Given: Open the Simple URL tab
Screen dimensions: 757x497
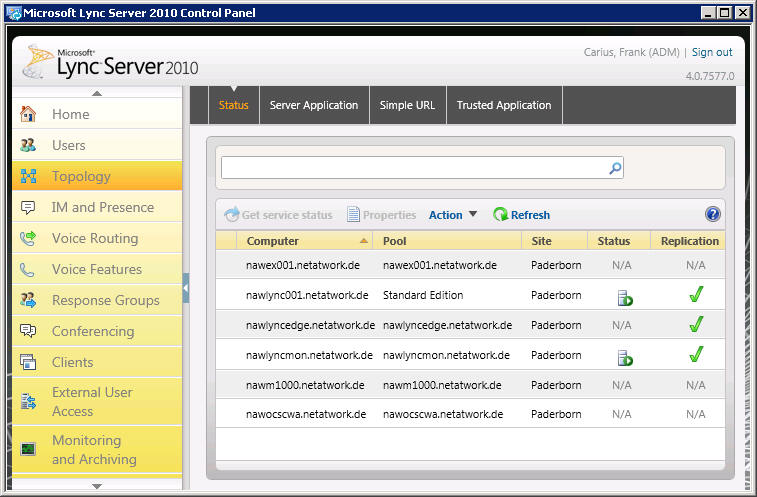Looking at the screenshot, I should tap(407, 105).
